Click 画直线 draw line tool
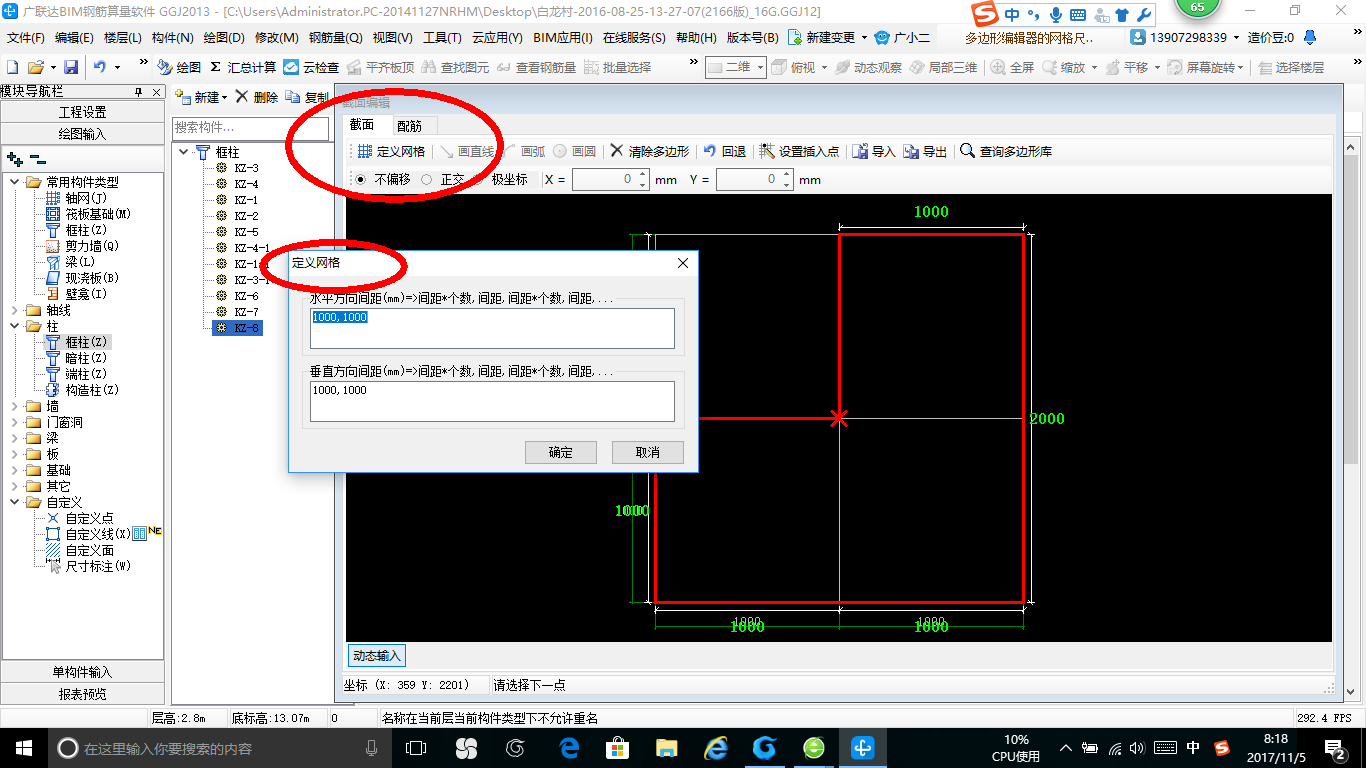 point(467,151)
